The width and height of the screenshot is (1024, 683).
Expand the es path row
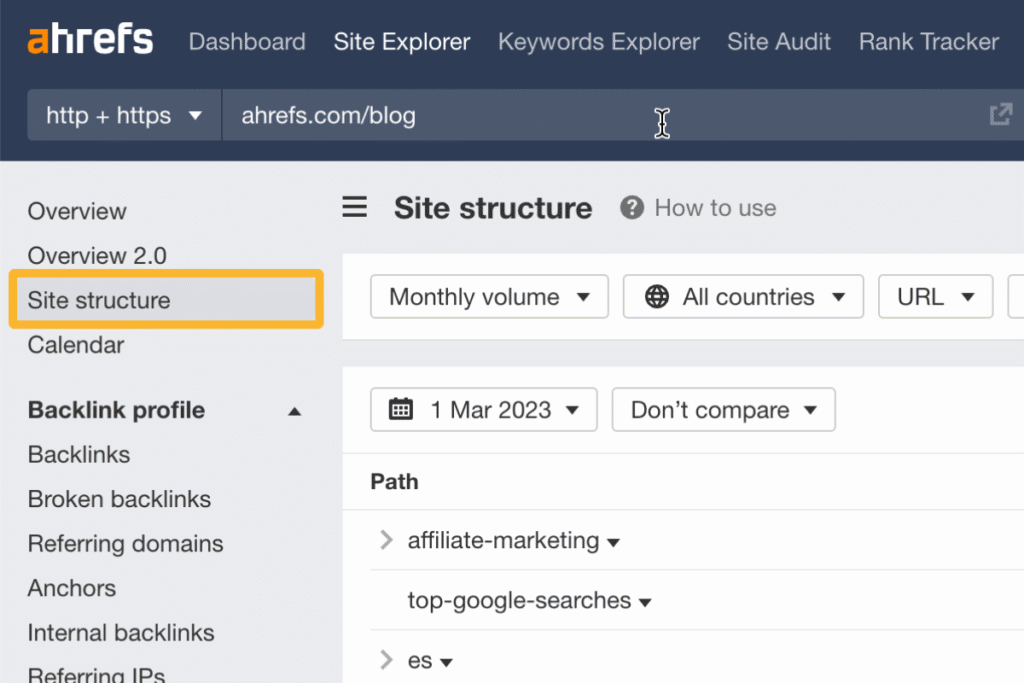pyautogui.click(x=386, y=659)
